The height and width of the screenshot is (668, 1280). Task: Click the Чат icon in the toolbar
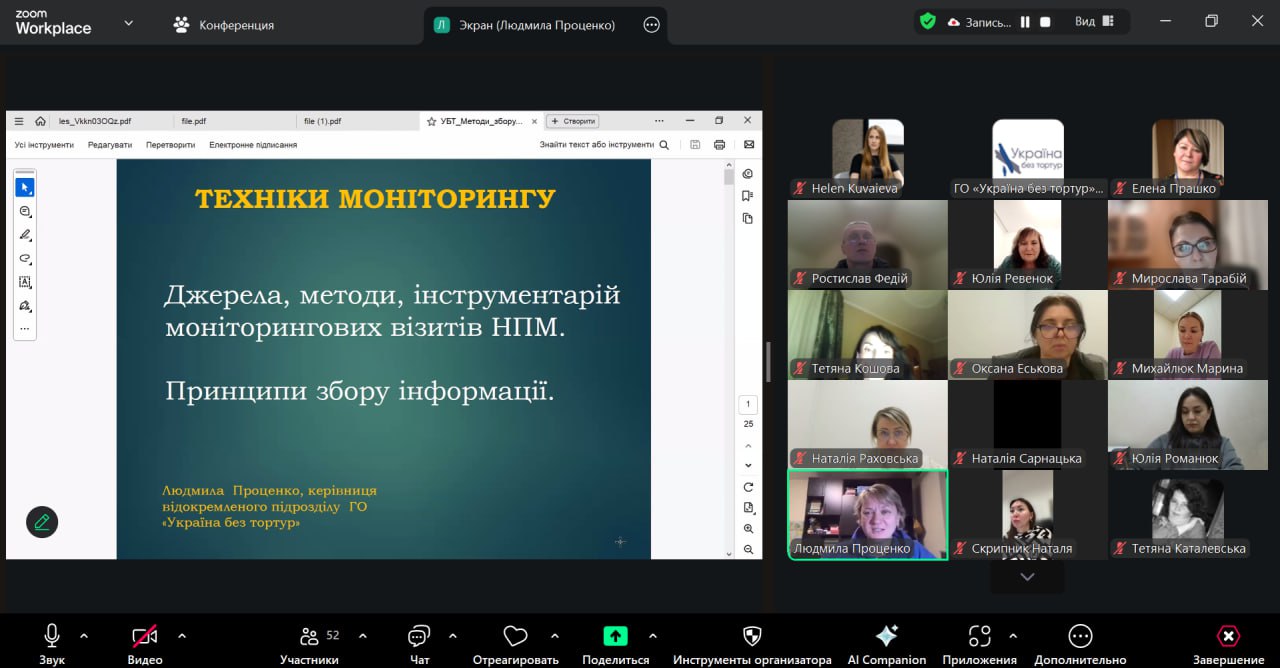coord(419,636)
